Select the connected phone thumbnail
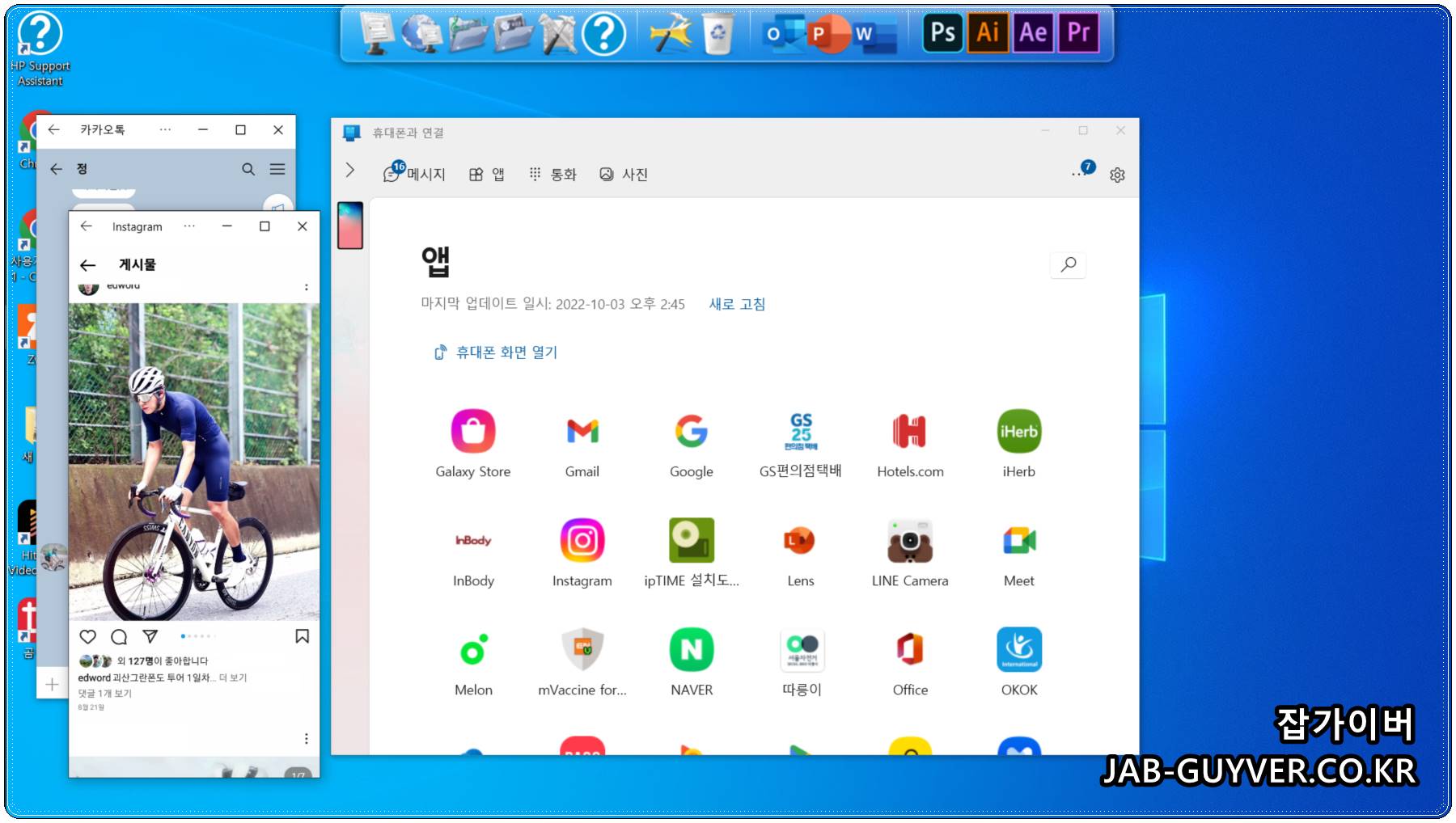The image size is (1456, 823). [x=350, y=226]
